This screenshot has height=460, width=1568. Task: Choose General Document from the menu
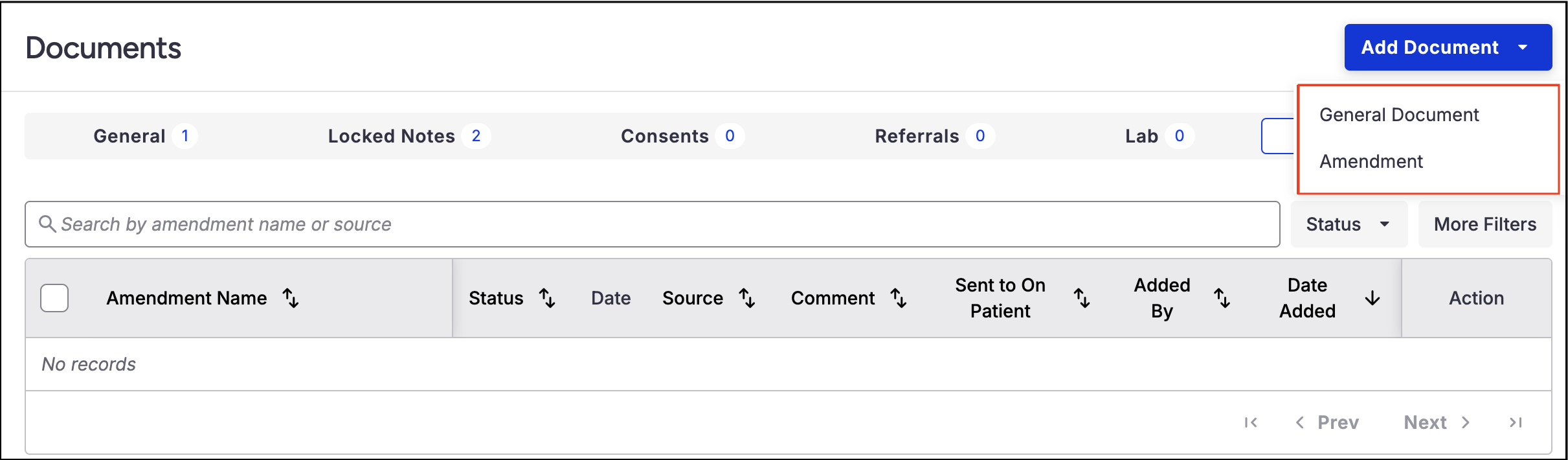(x=1399, y=115)
